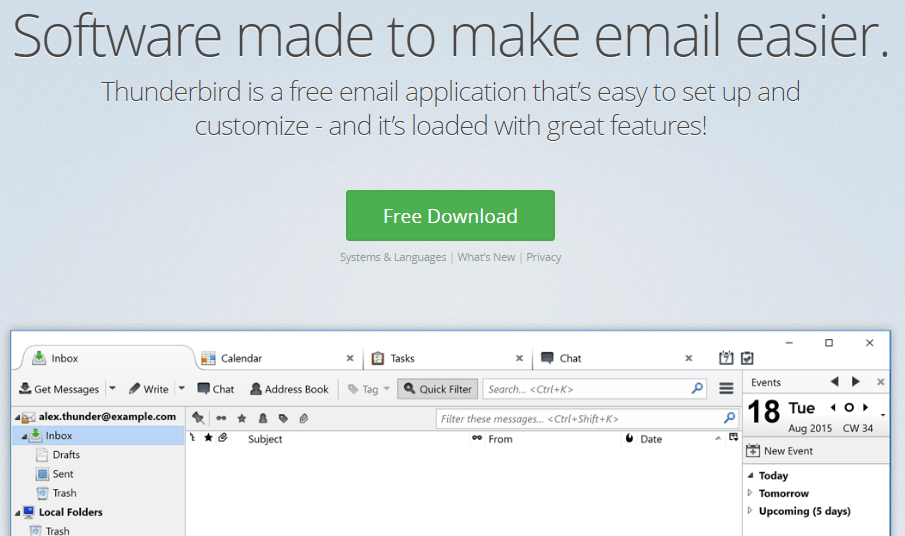Click Filter these messages field
The height and width of the screenshot is (536, 905).
pyautogui.click(x=587, y=419)
